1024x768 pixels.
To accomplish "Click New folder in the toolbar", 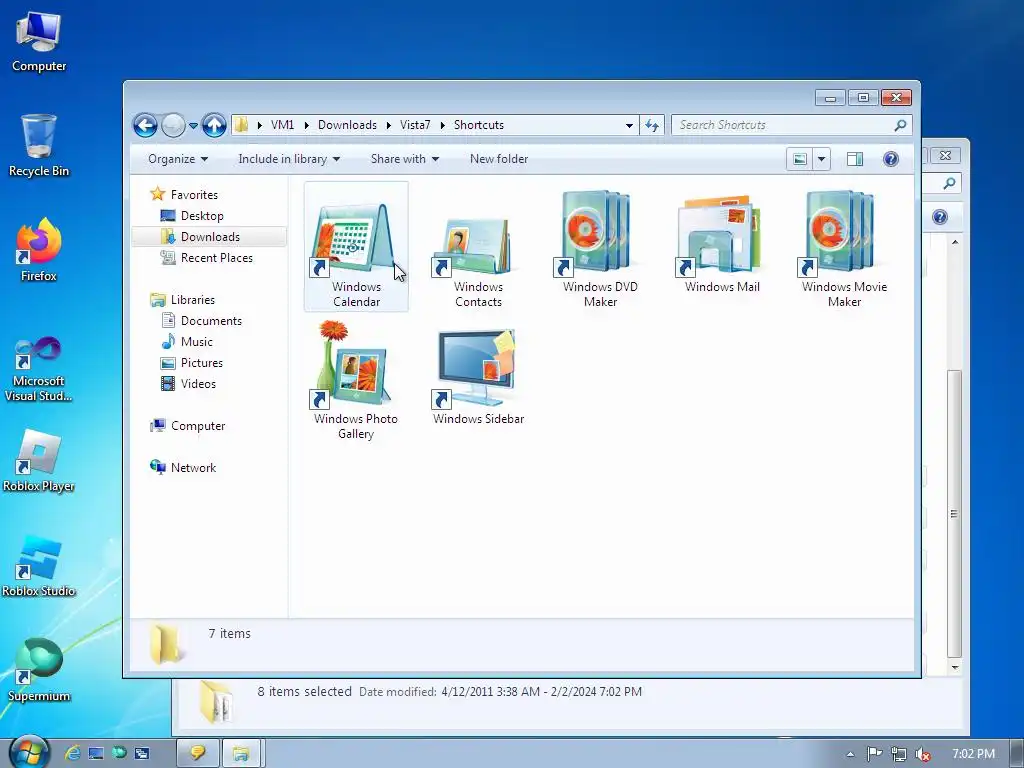I will click(x=499, y=159).
